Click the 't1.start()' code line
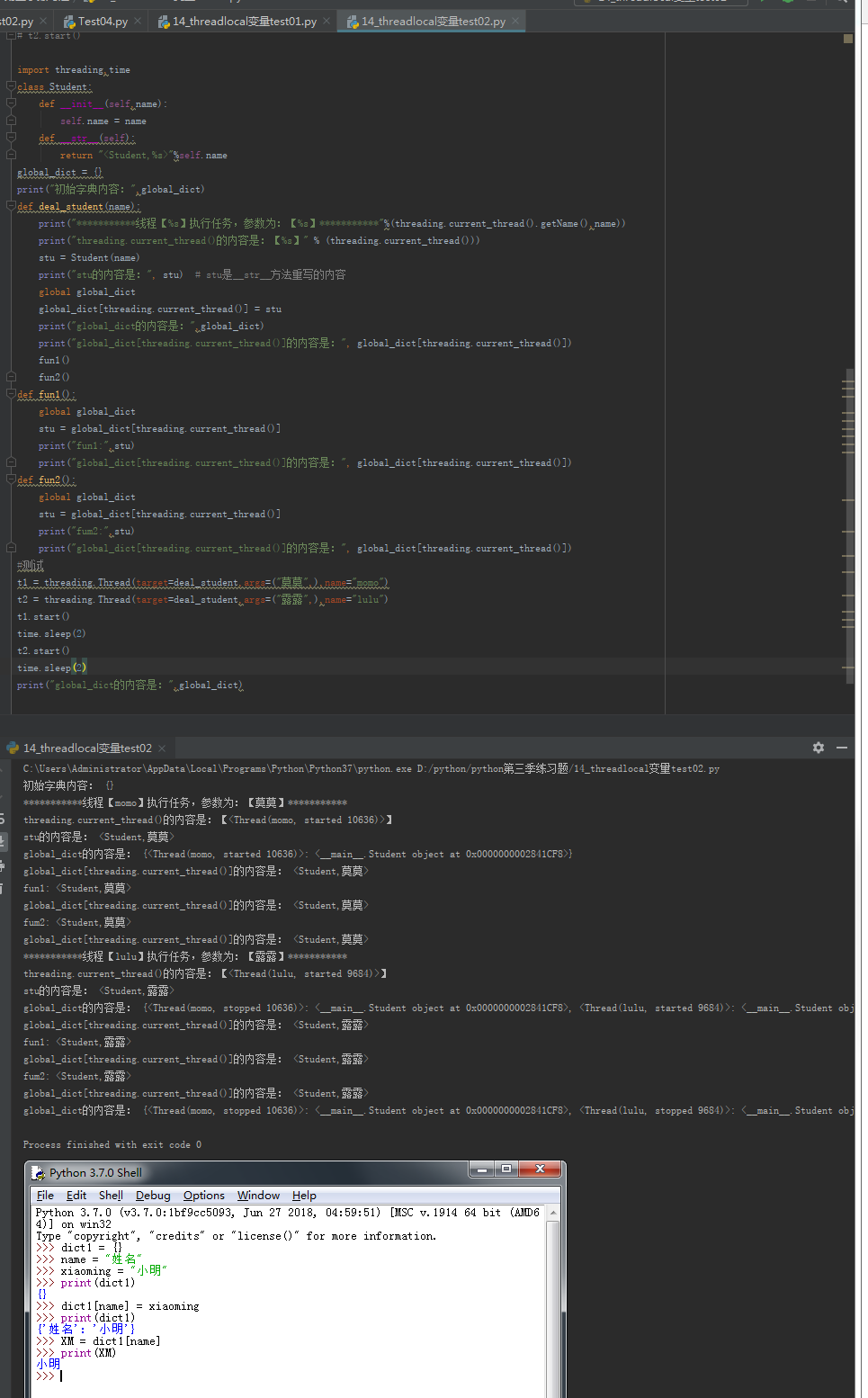 click(43, 617)
